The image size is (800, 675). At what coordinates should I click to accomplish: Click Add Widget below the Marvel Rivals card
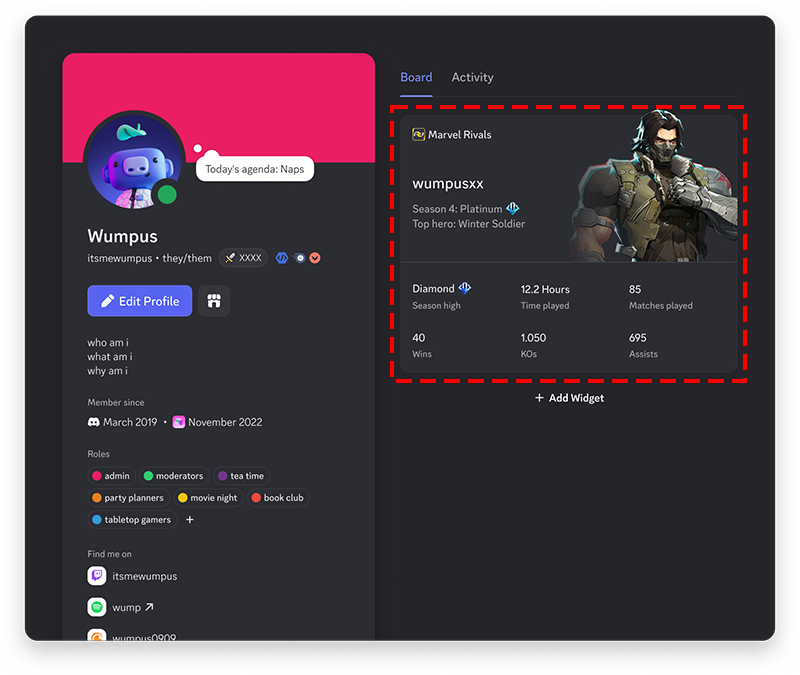click(568, 398)
